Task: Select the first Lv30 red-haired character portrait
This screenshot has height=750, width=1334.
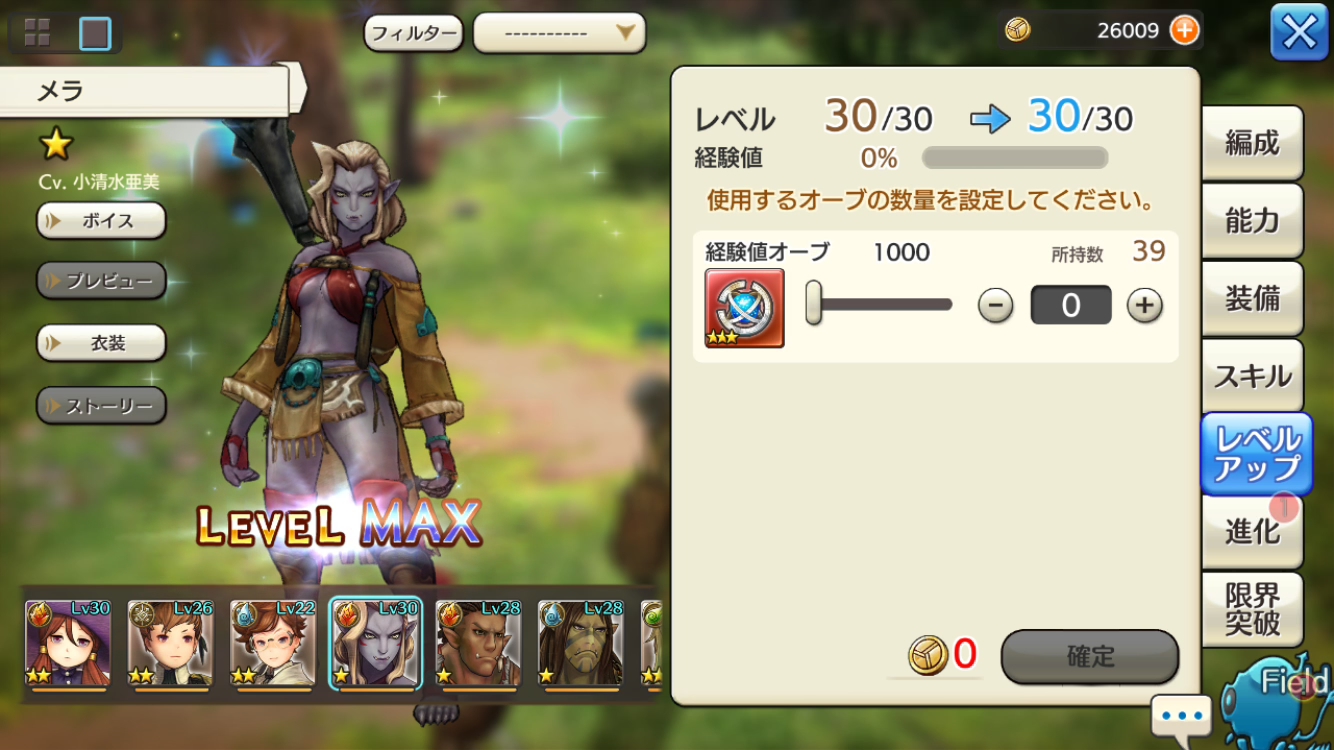Action: coord(68,644)
